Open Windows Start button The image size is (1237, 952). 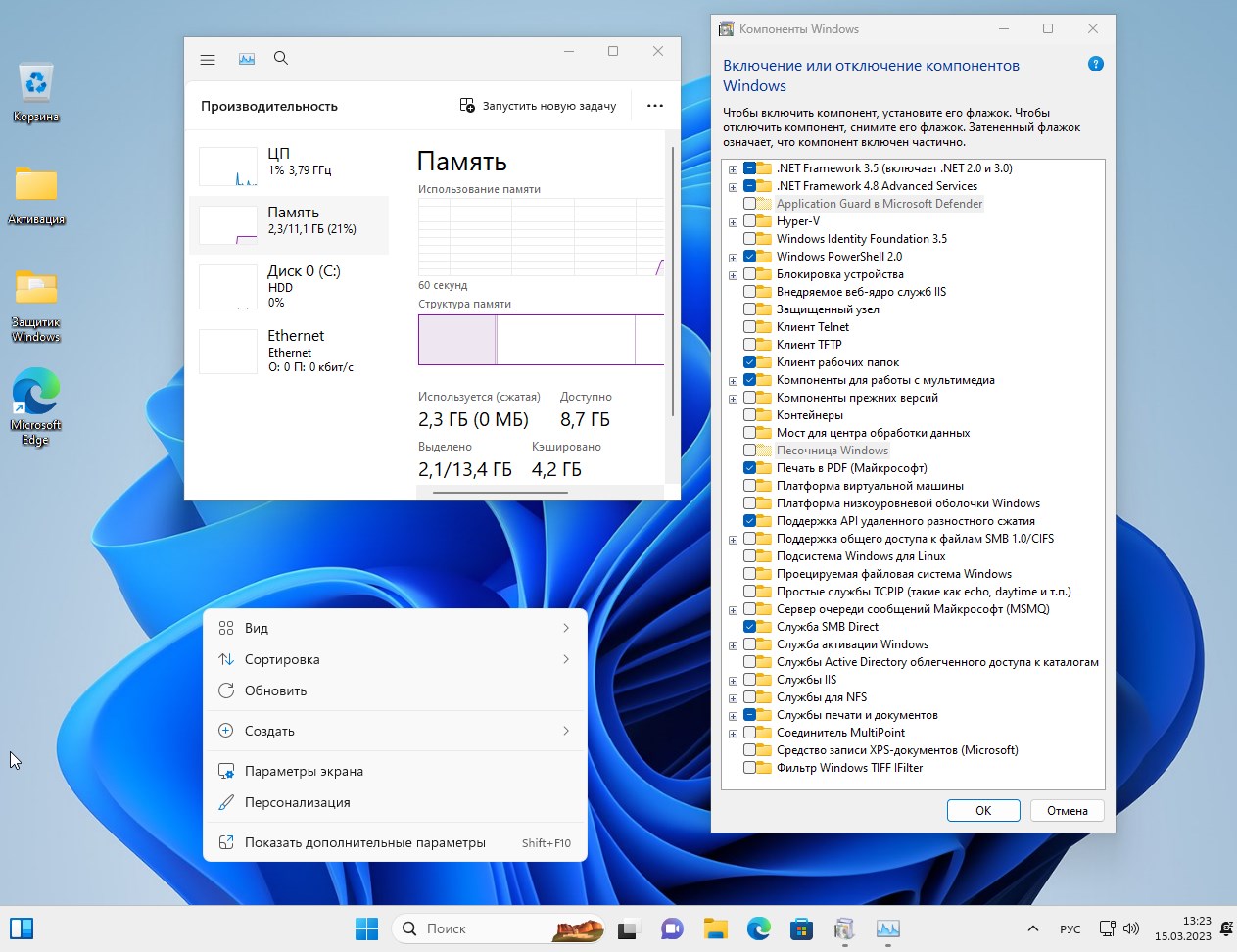(366, 928)
